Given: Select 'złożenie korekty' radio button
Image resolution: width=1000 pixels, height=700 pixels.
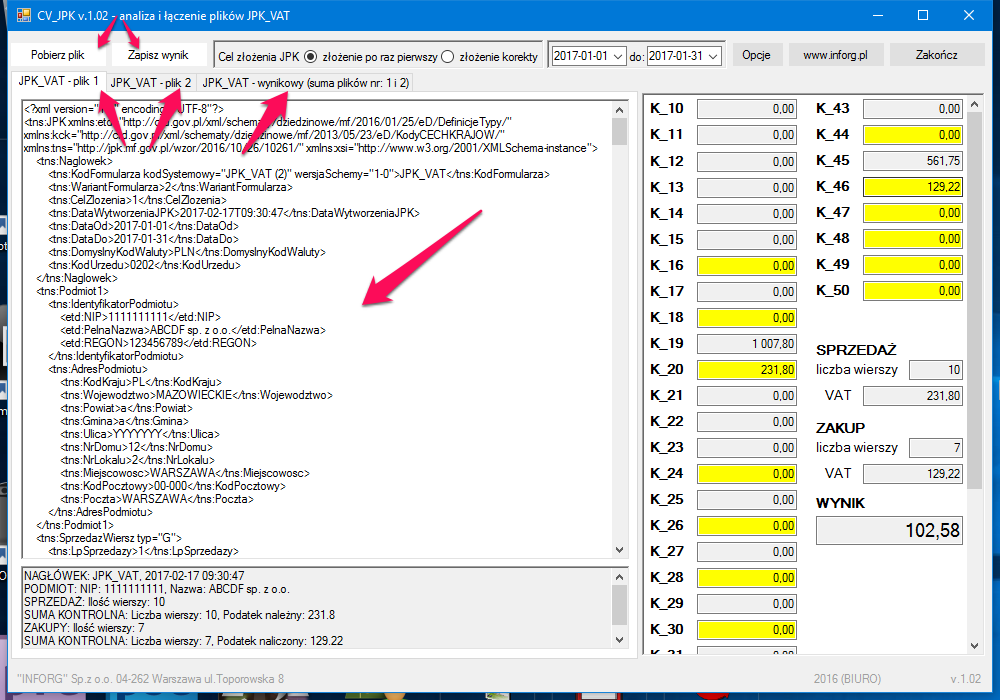Looking at the screenshot, I should (448, 57).
